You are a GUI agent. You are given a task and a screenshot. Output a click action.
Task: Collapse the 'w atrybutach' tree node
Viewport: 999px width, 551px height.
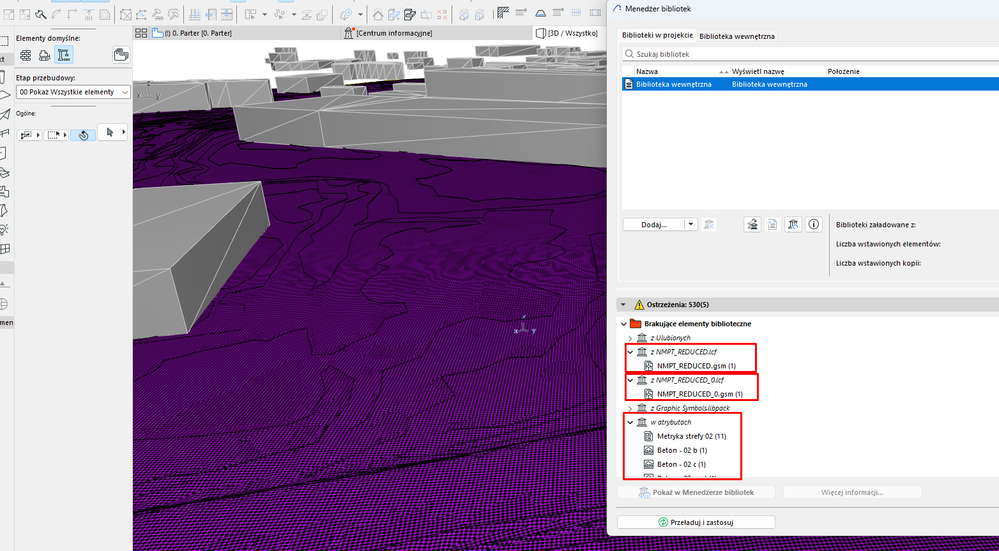point(630,422)
